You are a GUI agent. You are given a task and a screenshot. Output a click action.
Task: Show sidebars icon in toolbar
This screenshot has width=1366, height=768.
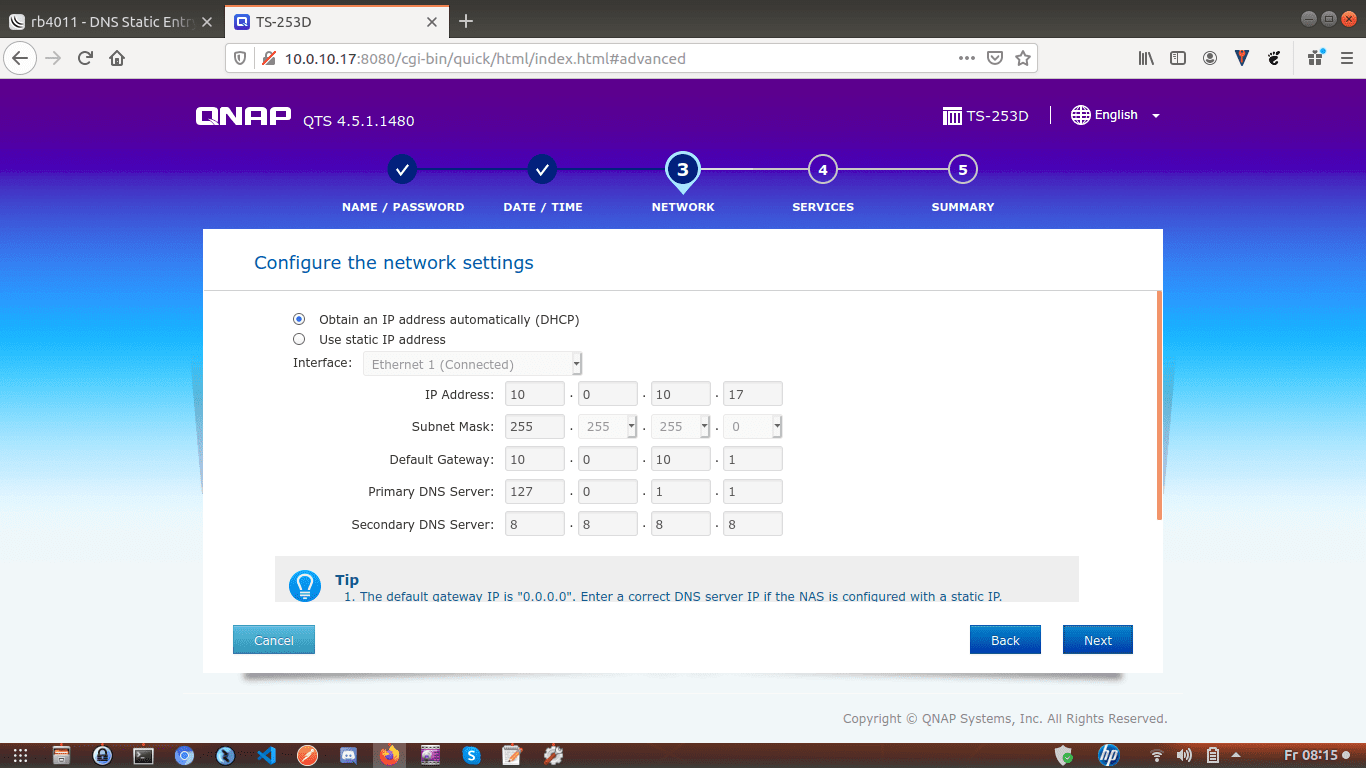[1178, 58]
